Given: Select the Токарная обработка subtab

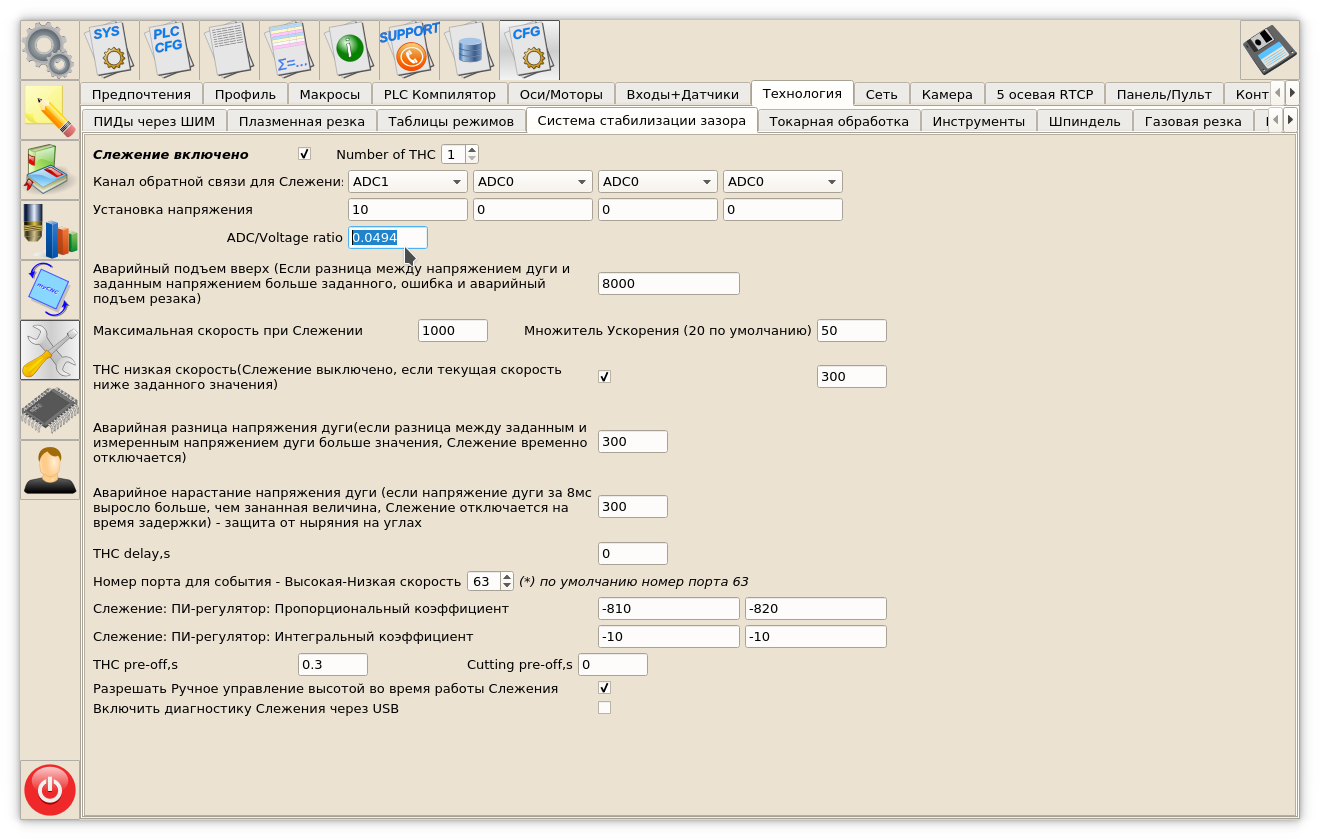Looking at the screenshot, I should (x=839, y=121).
